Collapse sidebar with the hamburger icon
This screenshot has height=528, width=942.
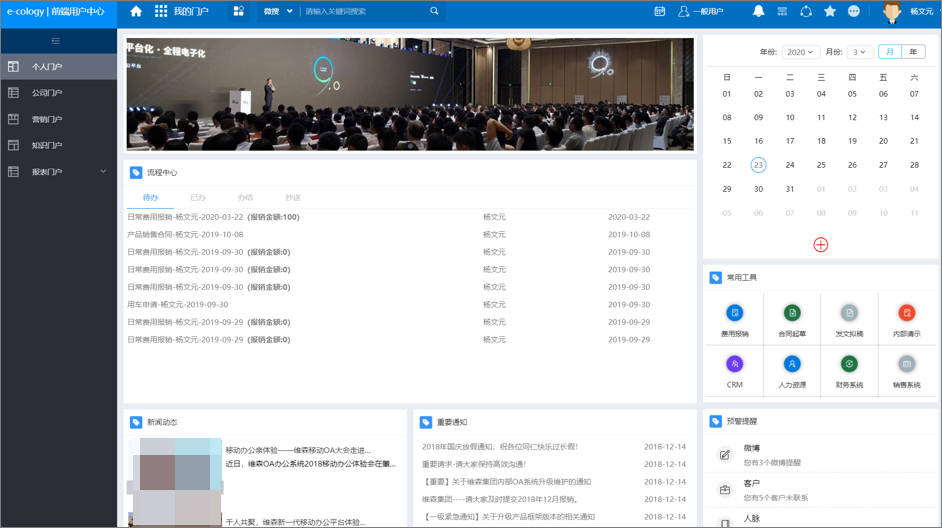click(x=56, y=41)
